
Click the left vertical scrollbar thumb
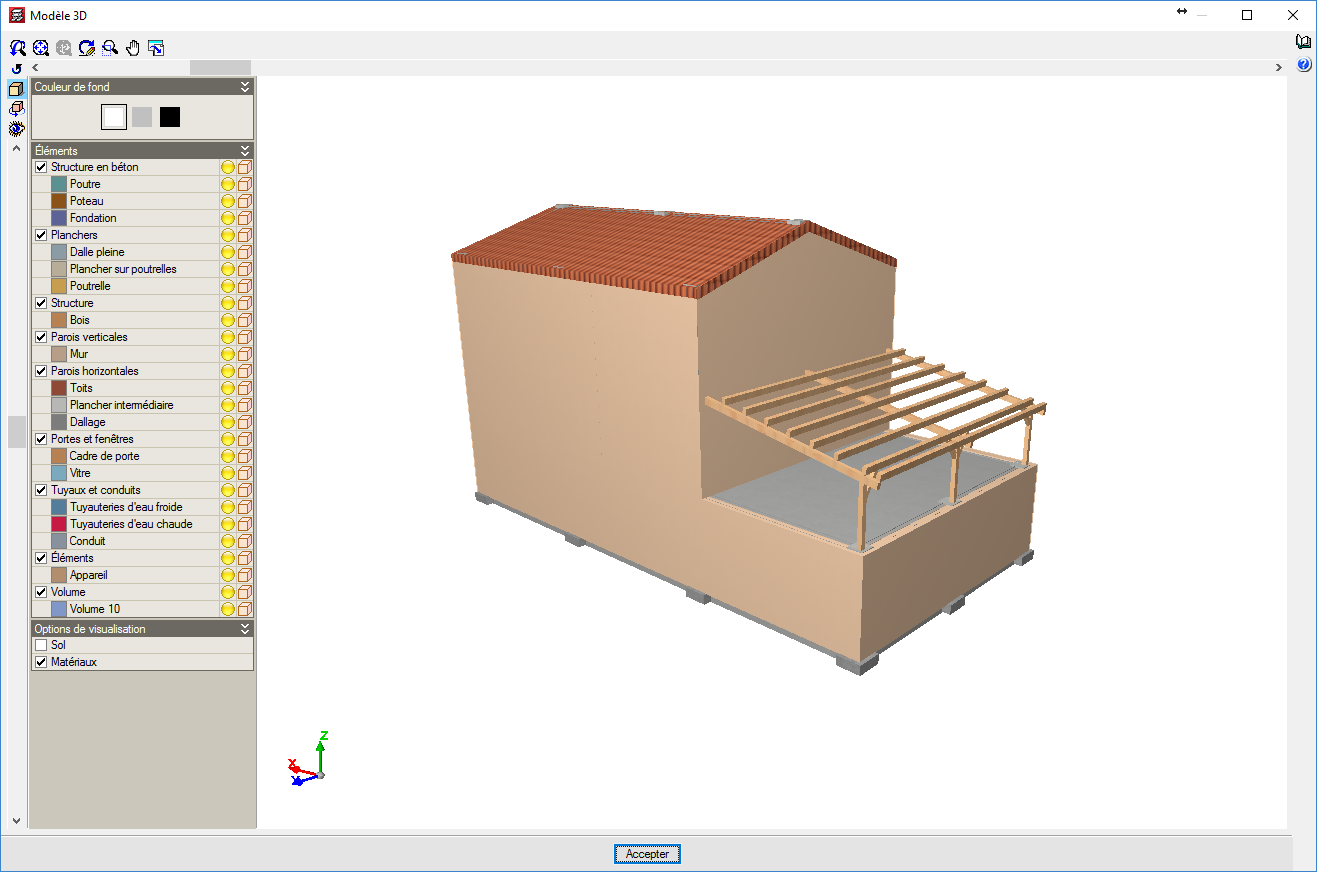(x=16, y=432)
